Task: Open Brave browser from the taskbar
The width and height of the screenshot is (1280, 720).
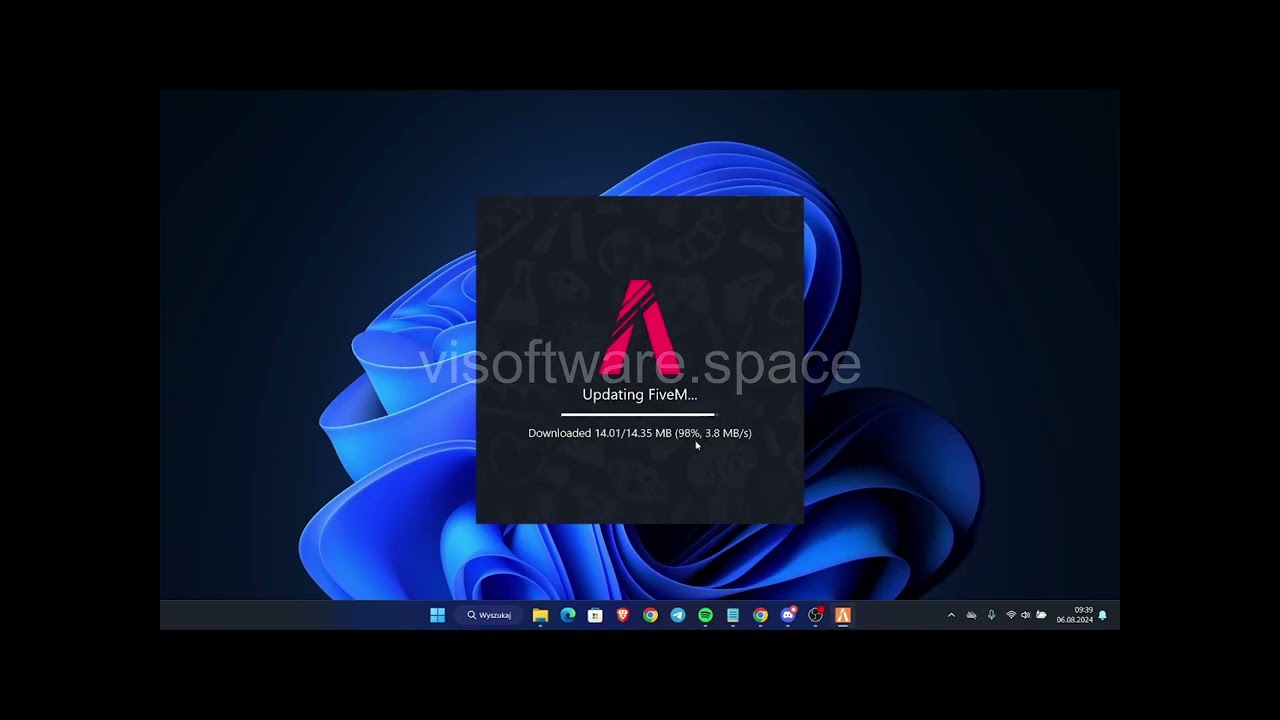Action: click(x=623, y=615)
